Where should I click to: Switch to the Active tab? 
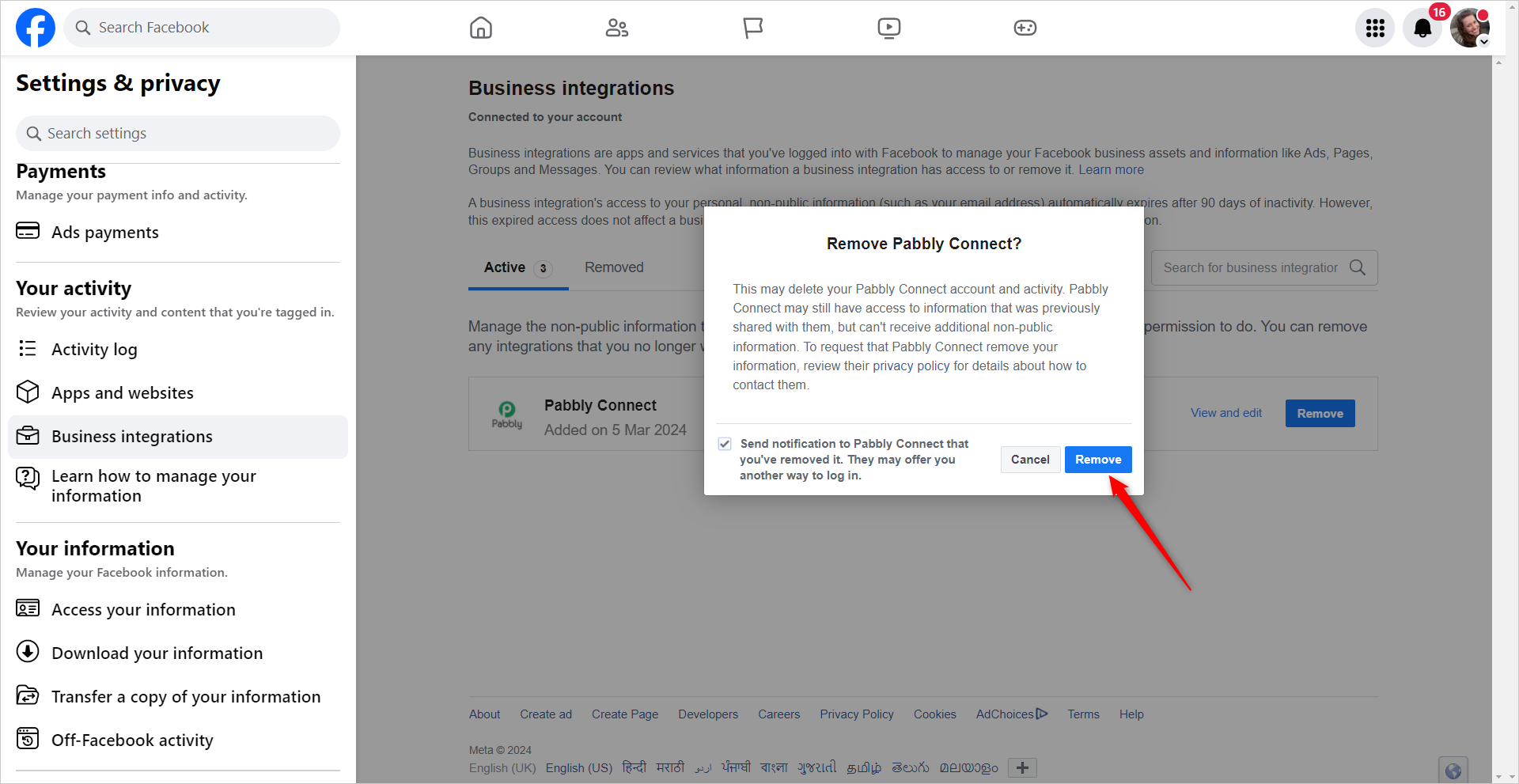coord(518,268)
